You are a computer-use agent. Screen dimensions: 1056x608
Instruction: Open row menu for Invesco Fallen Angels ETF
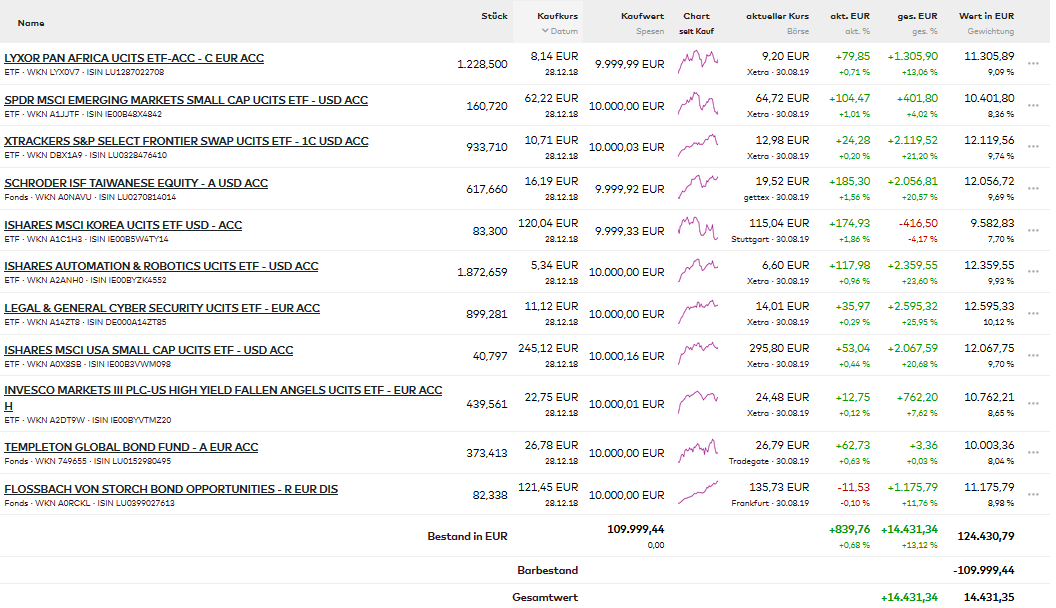tap(1033, 404)
